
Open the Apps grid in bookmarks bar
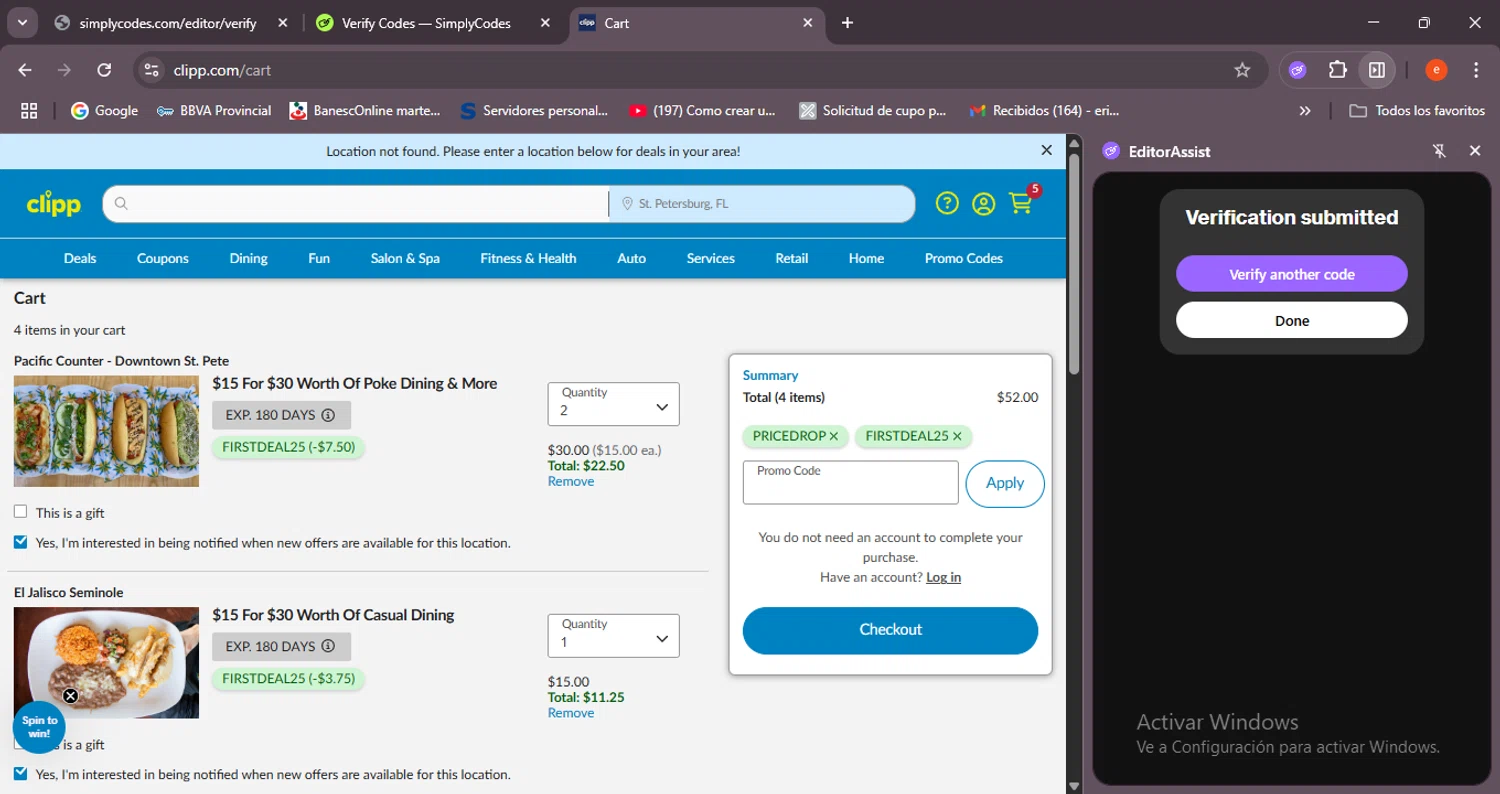(x=29, y=111)
